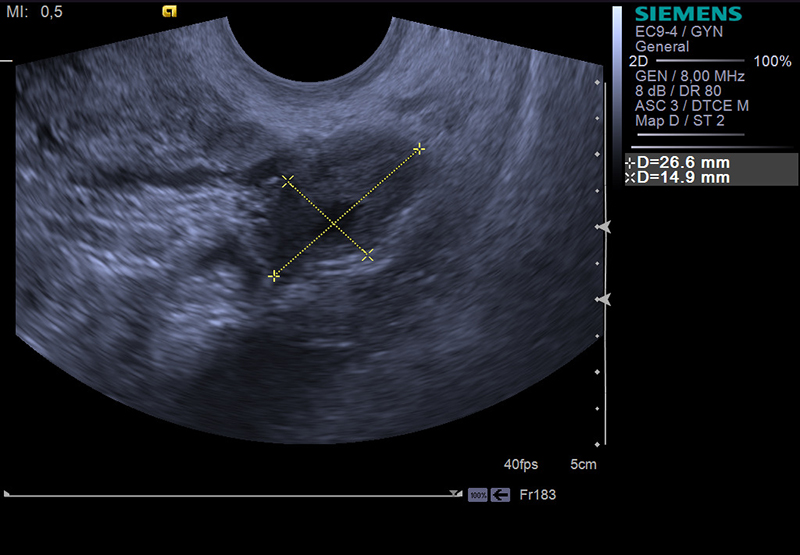
Task: Click the vertical depth scale ruler
Action: (x=602, y=263)
